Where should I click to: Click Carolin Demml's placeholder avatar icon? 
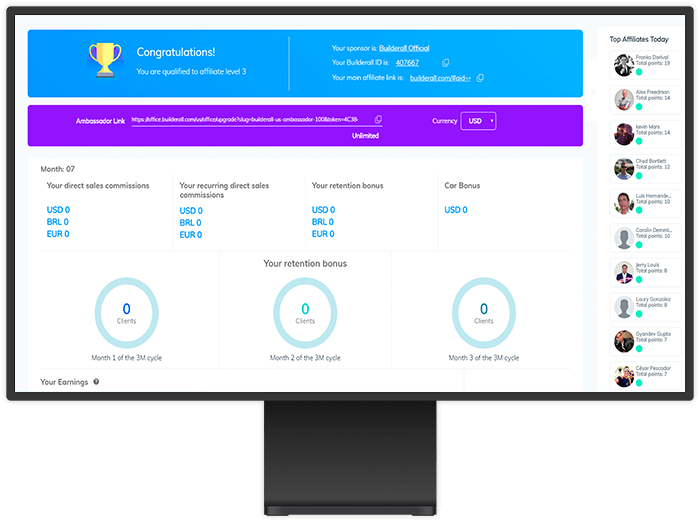tap(622, 237)
